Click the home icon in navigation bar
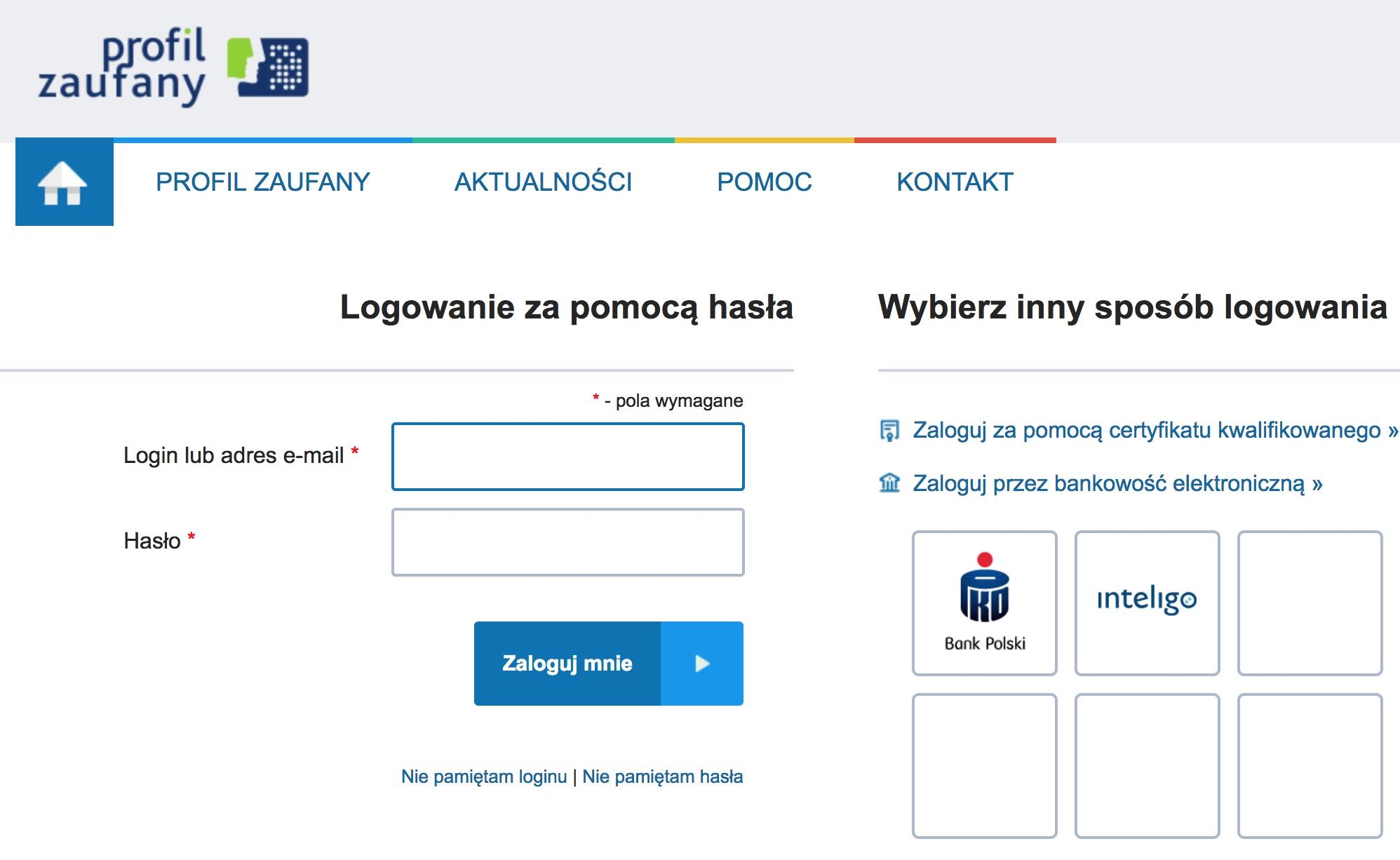1400x860 pixels. 63,182
